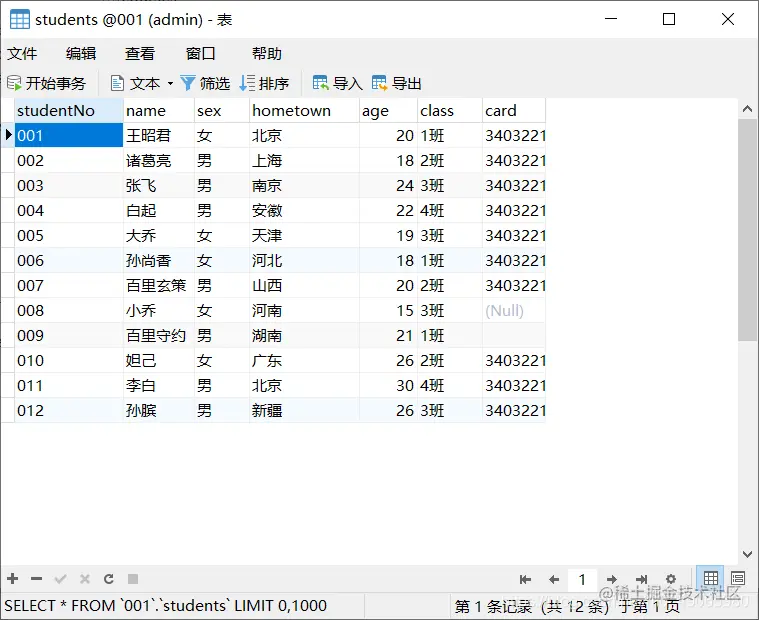Select the hometown cell 河南
The width and height of the screenshot is (759, 620).
click(x=304, y=310)
